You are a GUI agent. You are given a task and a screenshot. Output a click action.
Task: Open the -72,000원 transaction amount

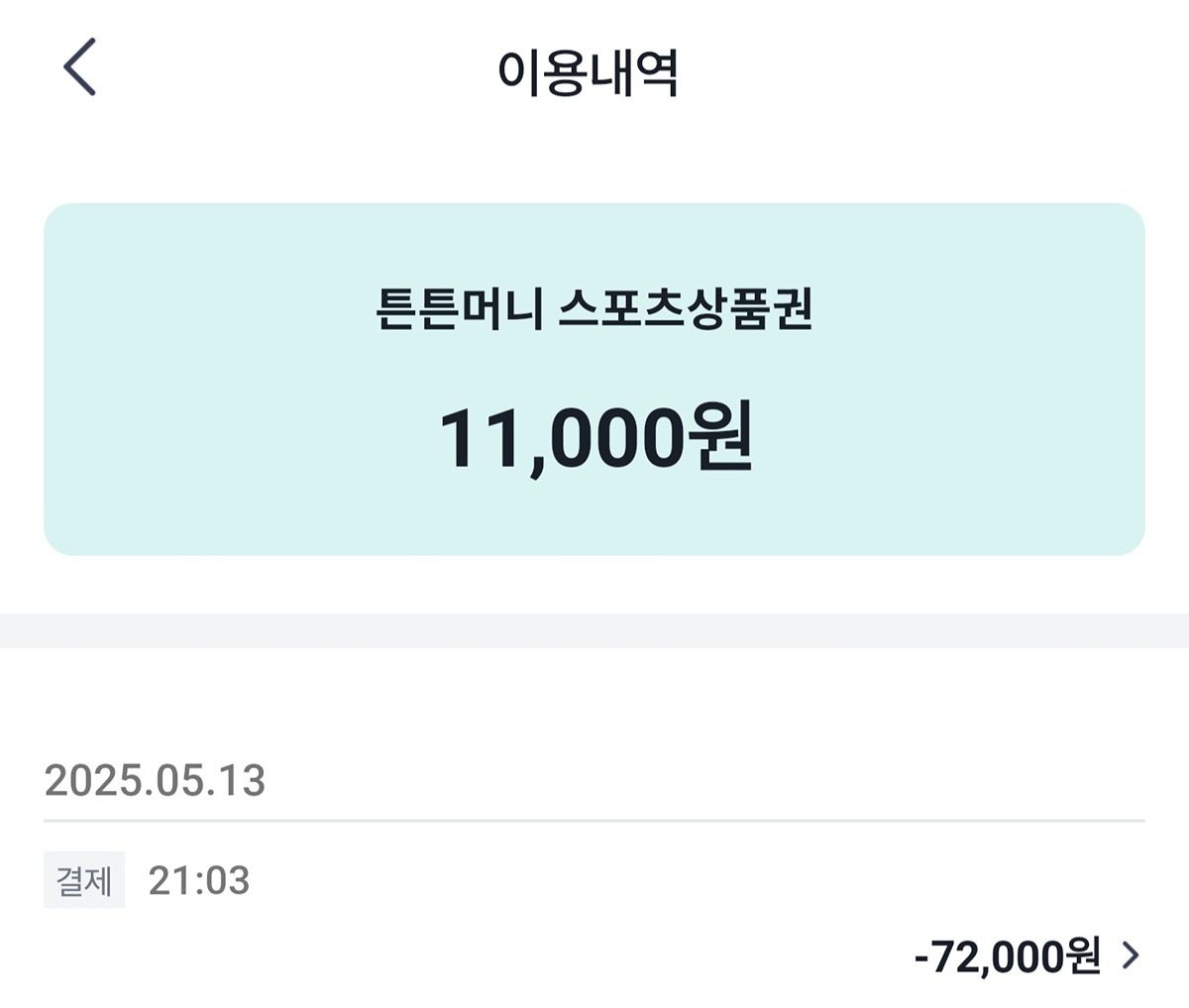[1006, 956]
